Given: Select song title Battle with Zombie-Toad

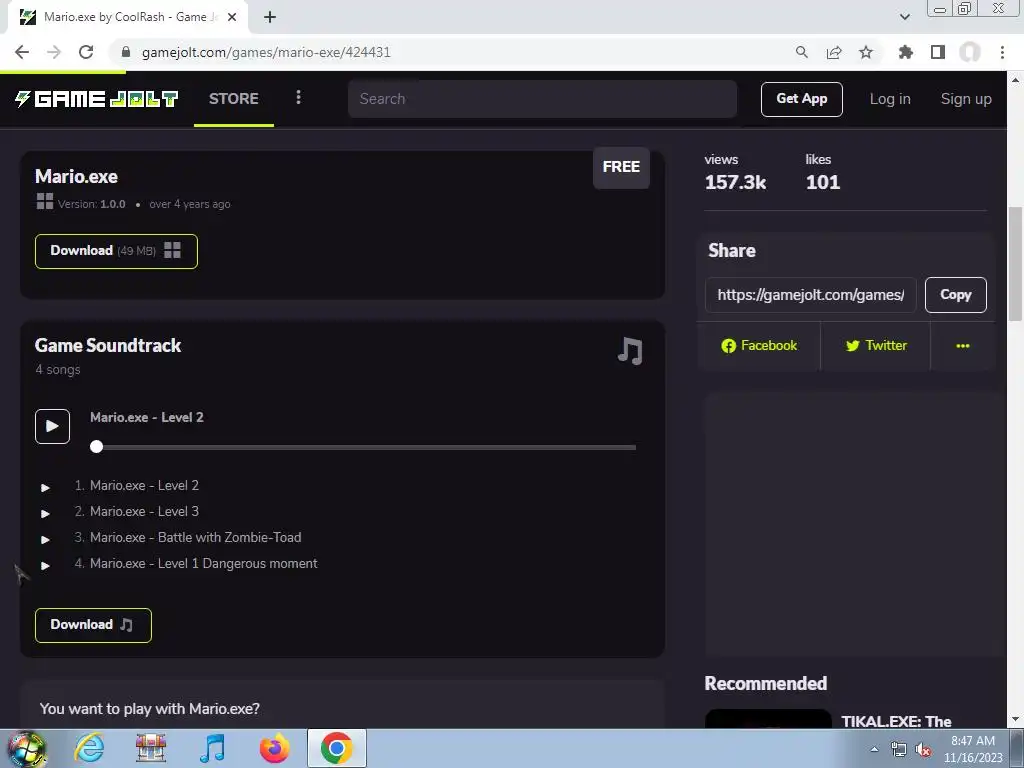Looking at the screenshot, I should 196,537.
